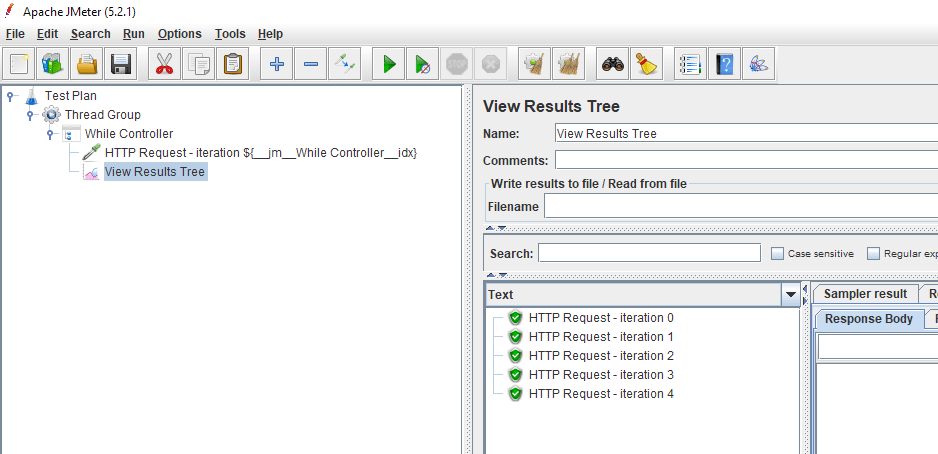Click the Test Plan flask icon
938x454 pixels.
click(32, 96)
